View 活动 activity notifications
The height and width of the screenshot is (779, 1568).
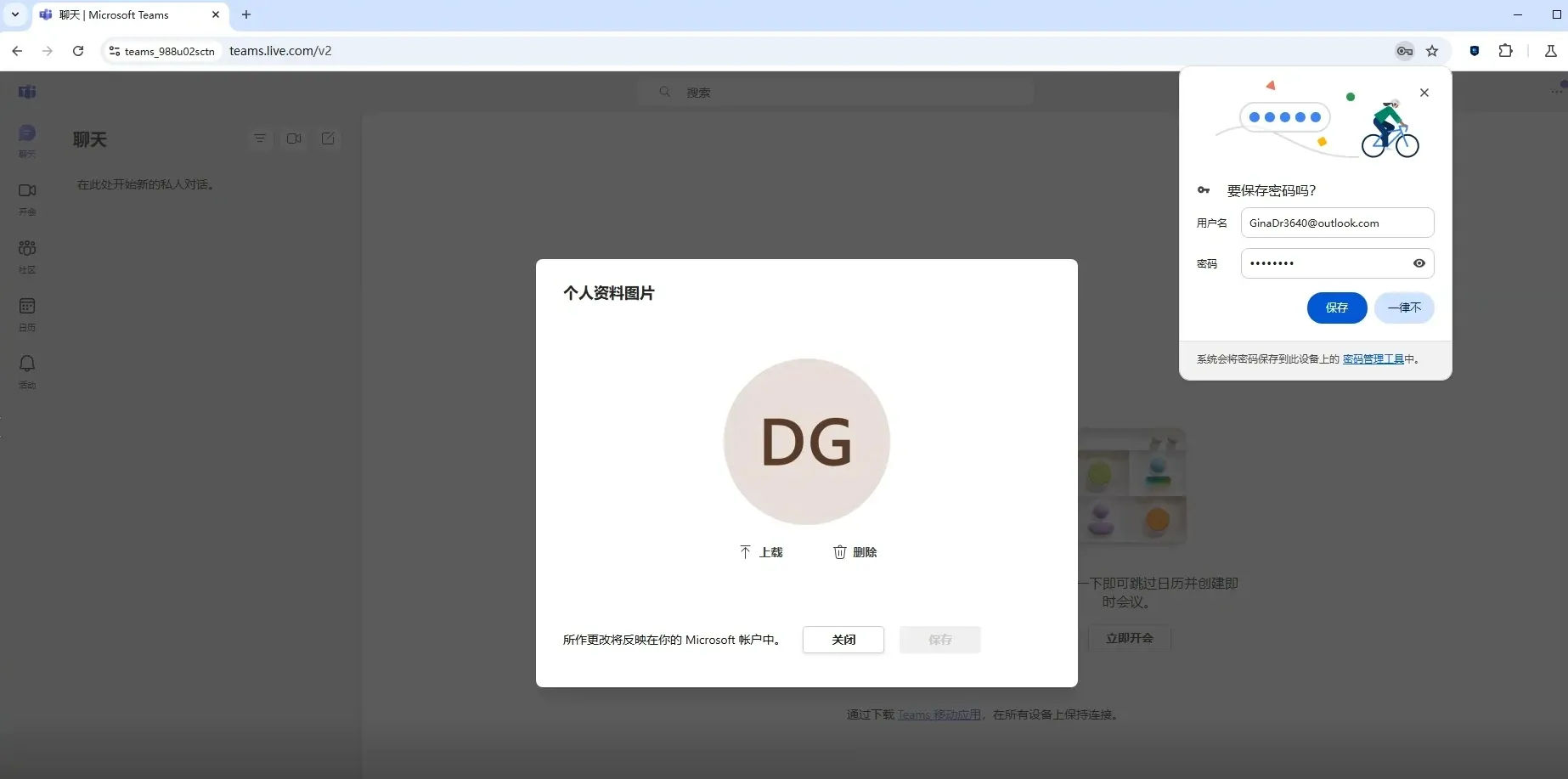27,370
